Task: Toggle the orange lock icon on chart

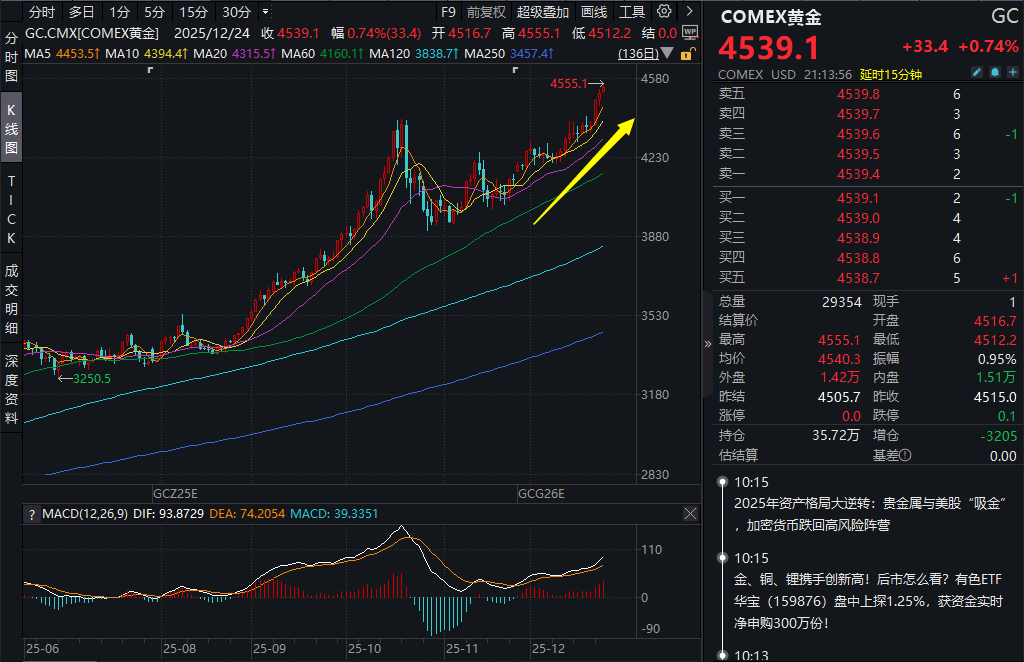Action: click(687, 53)
